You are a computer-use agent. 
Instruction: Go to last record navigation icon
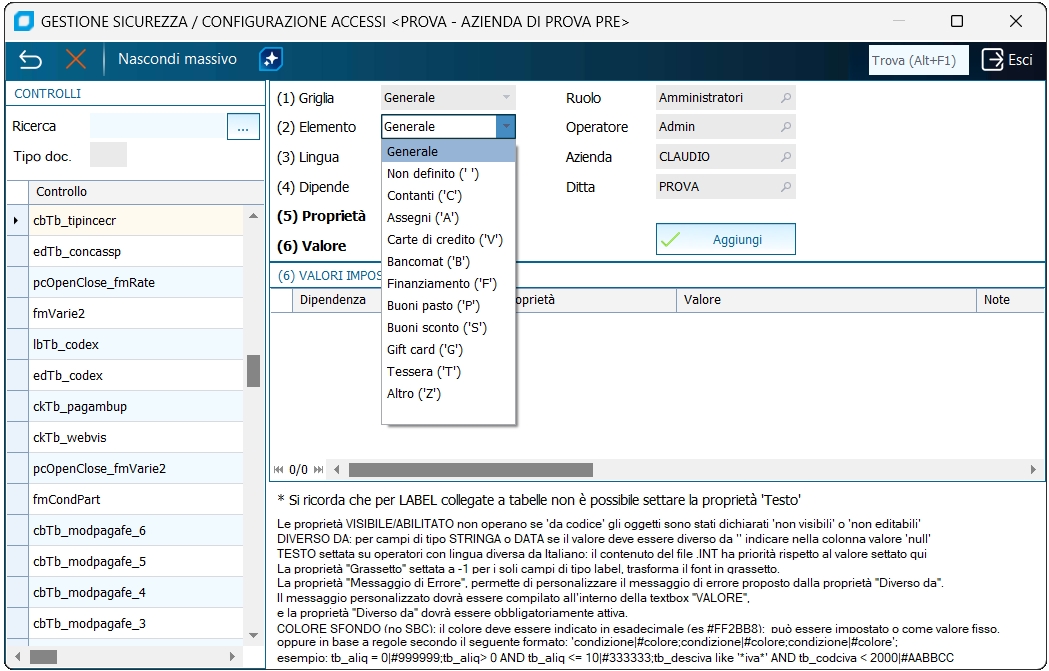pos(318,470)
